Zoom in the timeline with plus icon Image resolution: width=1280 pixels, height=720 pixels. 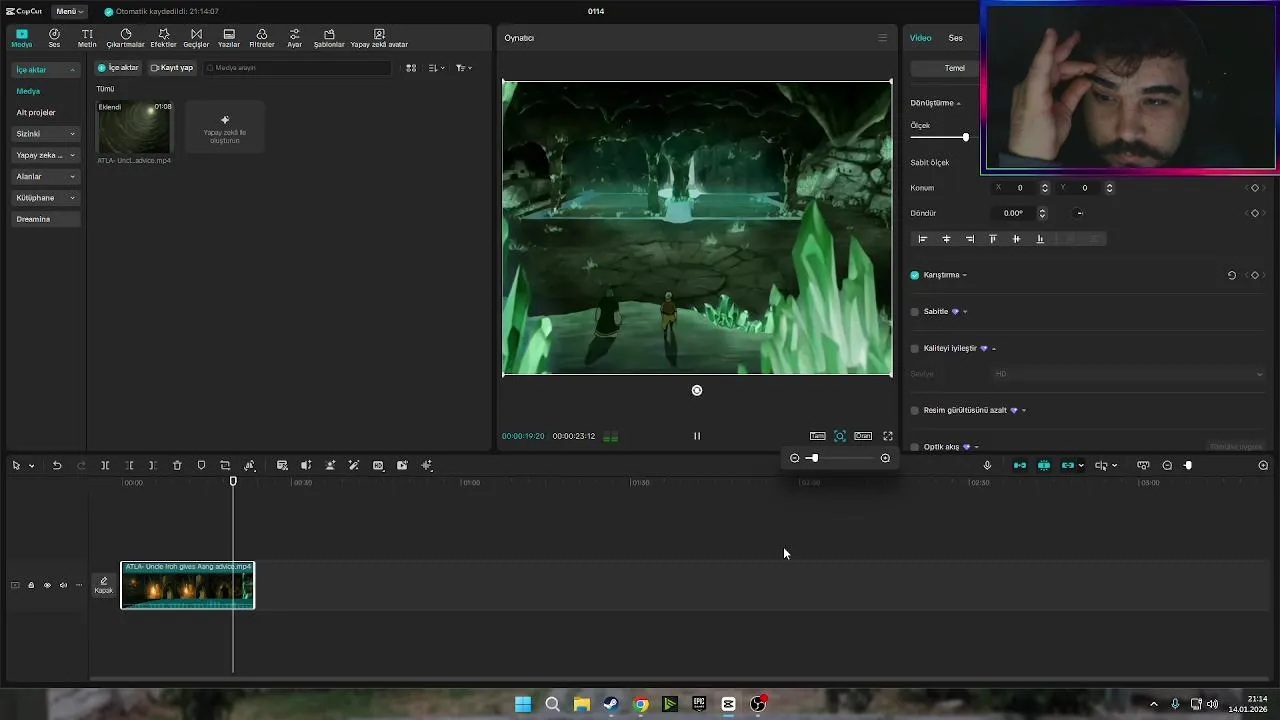coord(1263,465)
